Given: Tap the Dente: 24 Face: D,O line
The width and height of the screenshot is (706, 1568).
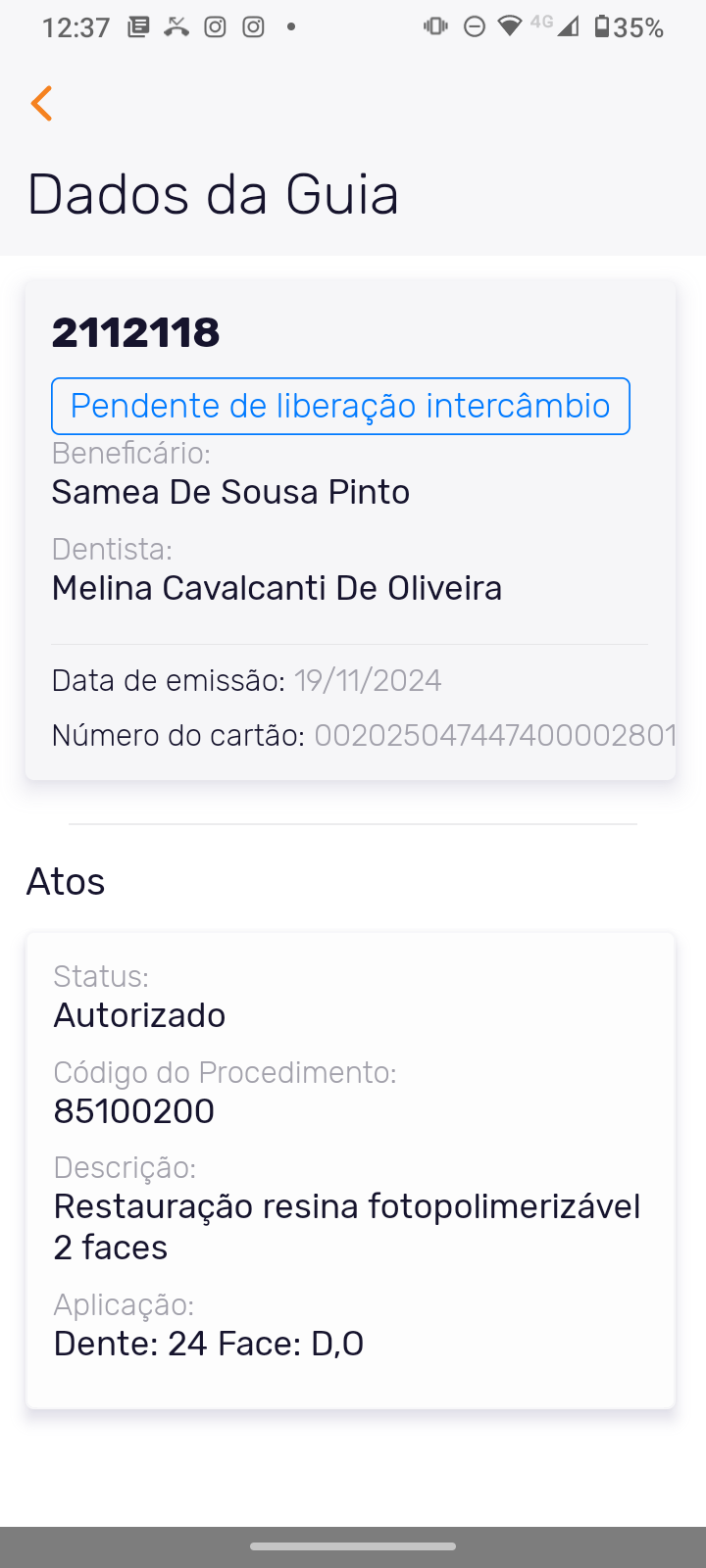Looking at the screenshot, I should point(209,1344).
